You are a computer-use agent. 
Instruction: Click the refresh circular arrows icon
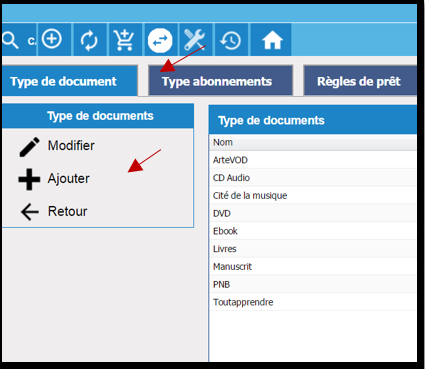89,41
